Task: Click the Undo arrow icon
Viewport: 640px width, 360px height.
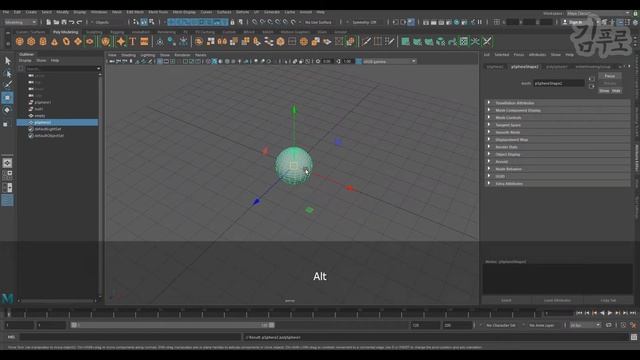Action: point(72,22)
